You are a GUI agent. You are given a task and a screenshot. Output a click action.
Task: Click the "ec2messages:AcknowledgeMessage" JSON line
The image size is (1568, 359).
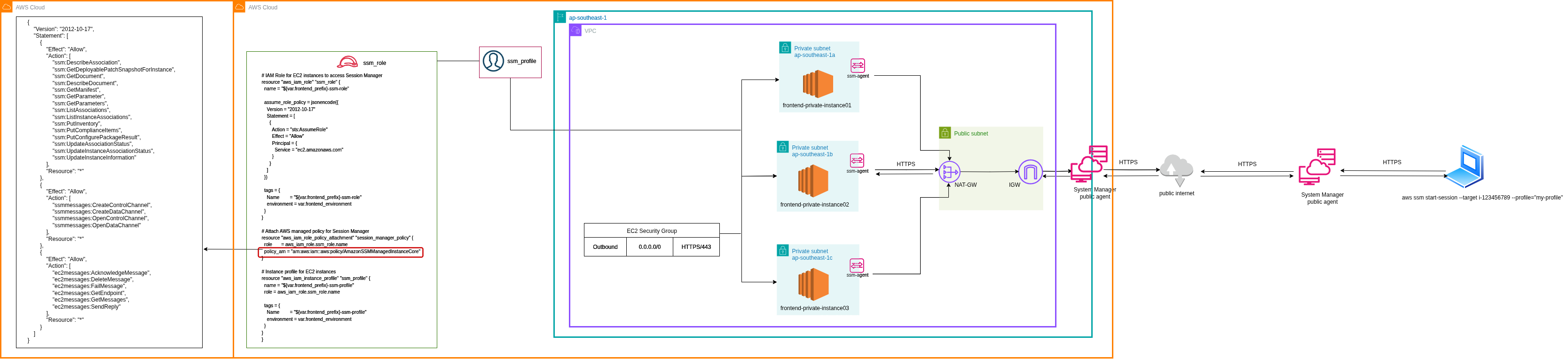[x=102, y=273]
